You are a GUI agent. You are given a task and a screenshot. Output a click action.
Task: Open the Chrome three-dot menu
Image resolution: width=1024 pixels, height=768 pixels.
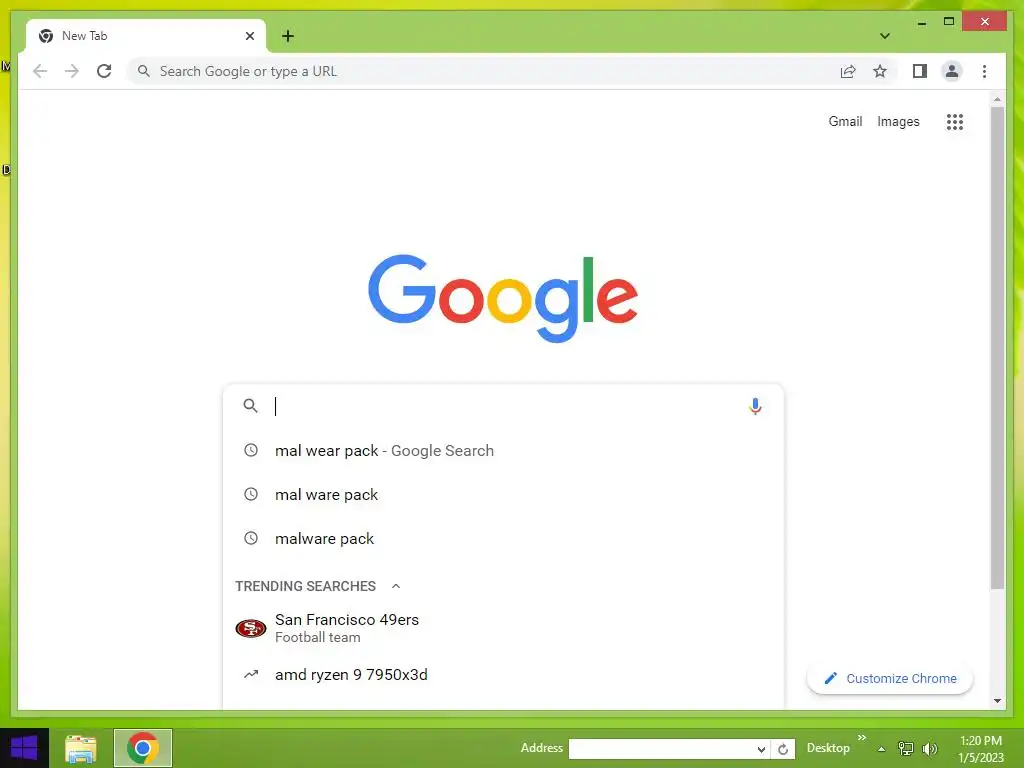click(x=984, y=71)
